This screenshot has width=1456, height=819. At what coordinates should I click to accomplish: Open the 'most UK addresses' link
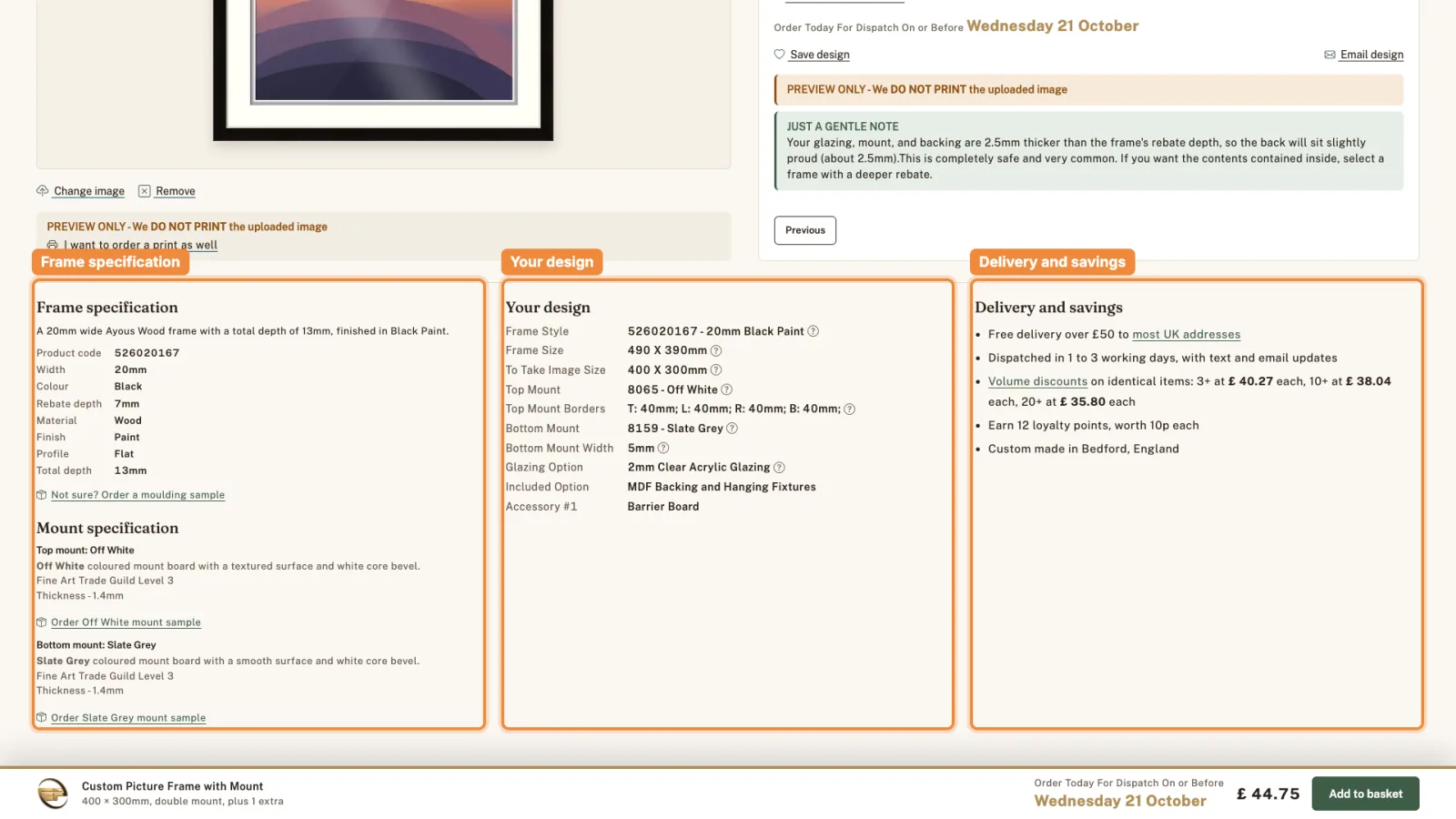point(1186,335)
